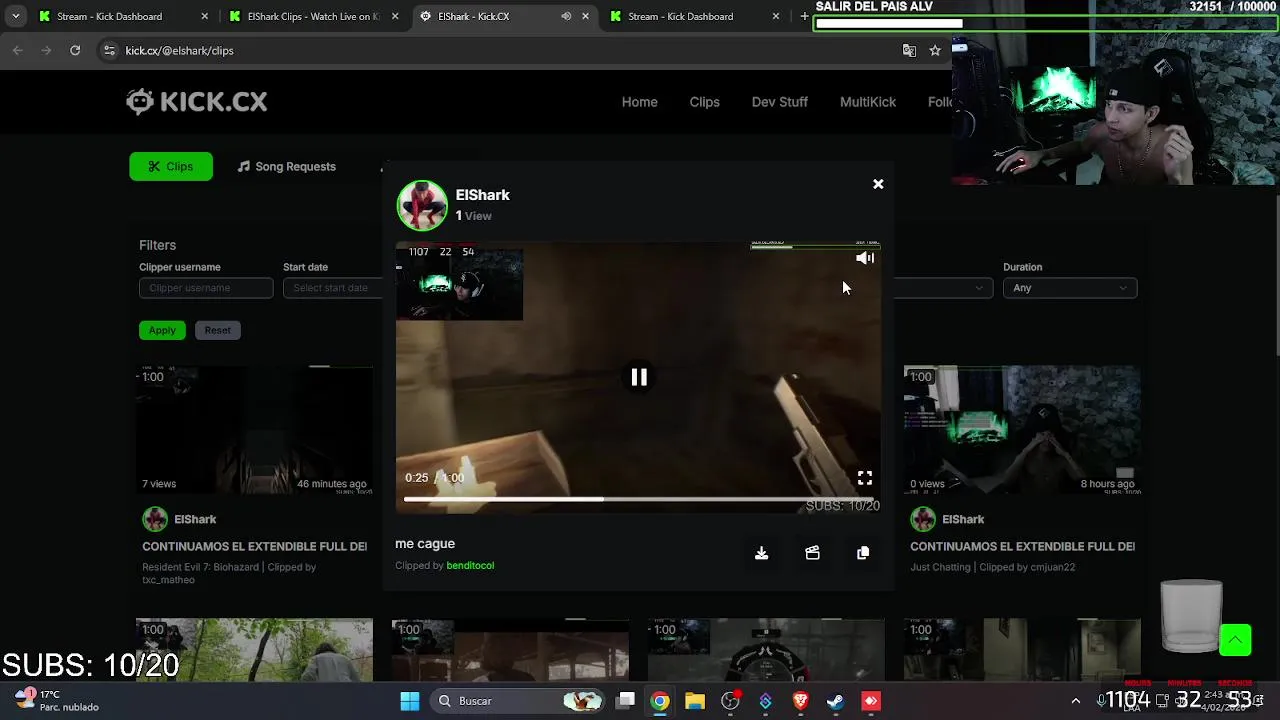The height and width of the screenshot is (720, 1280).
Task: Translate this page icon
Action: point(909,50)
